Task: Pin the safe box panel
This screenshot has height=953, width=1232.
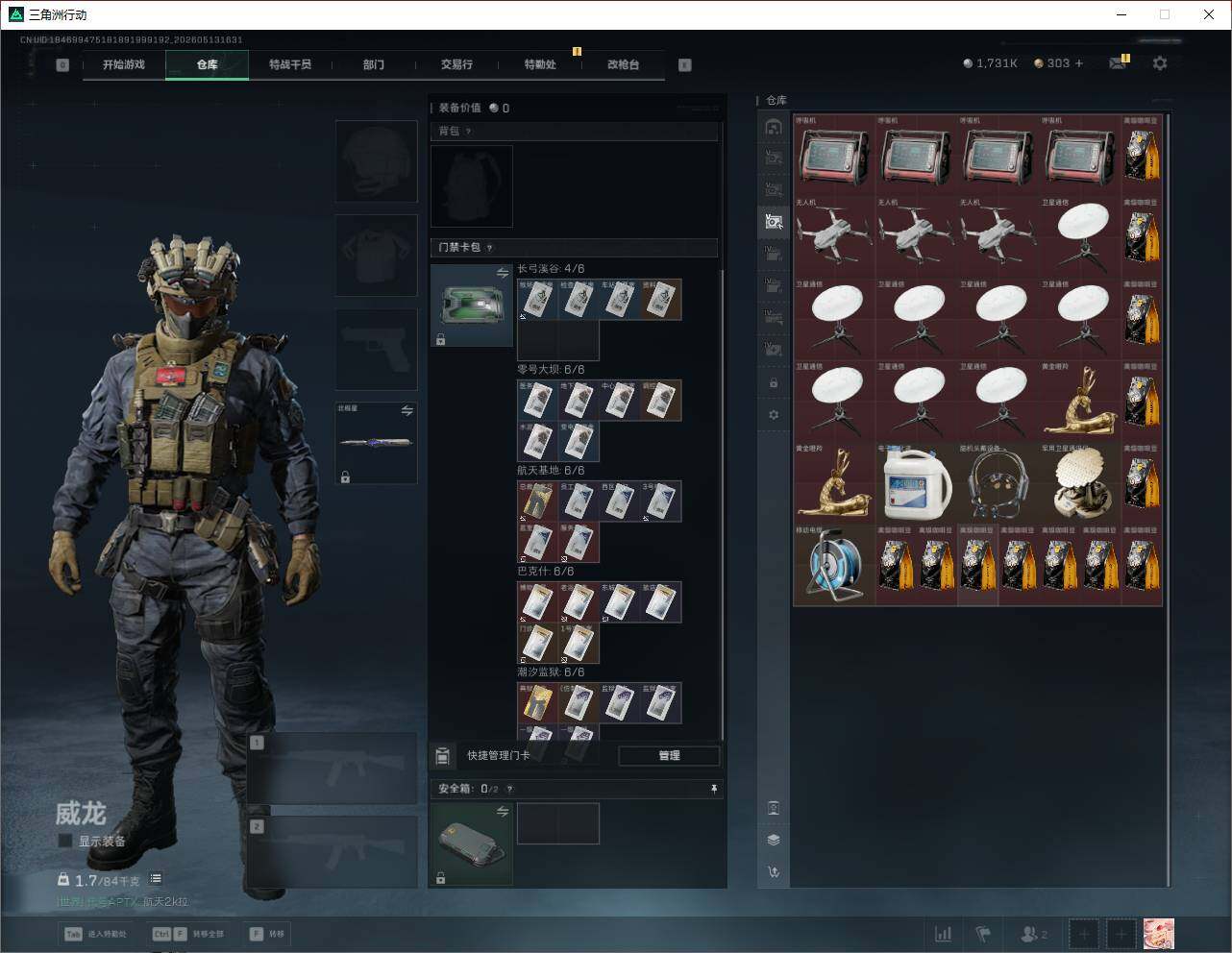Action: click(x=713, y=789)
